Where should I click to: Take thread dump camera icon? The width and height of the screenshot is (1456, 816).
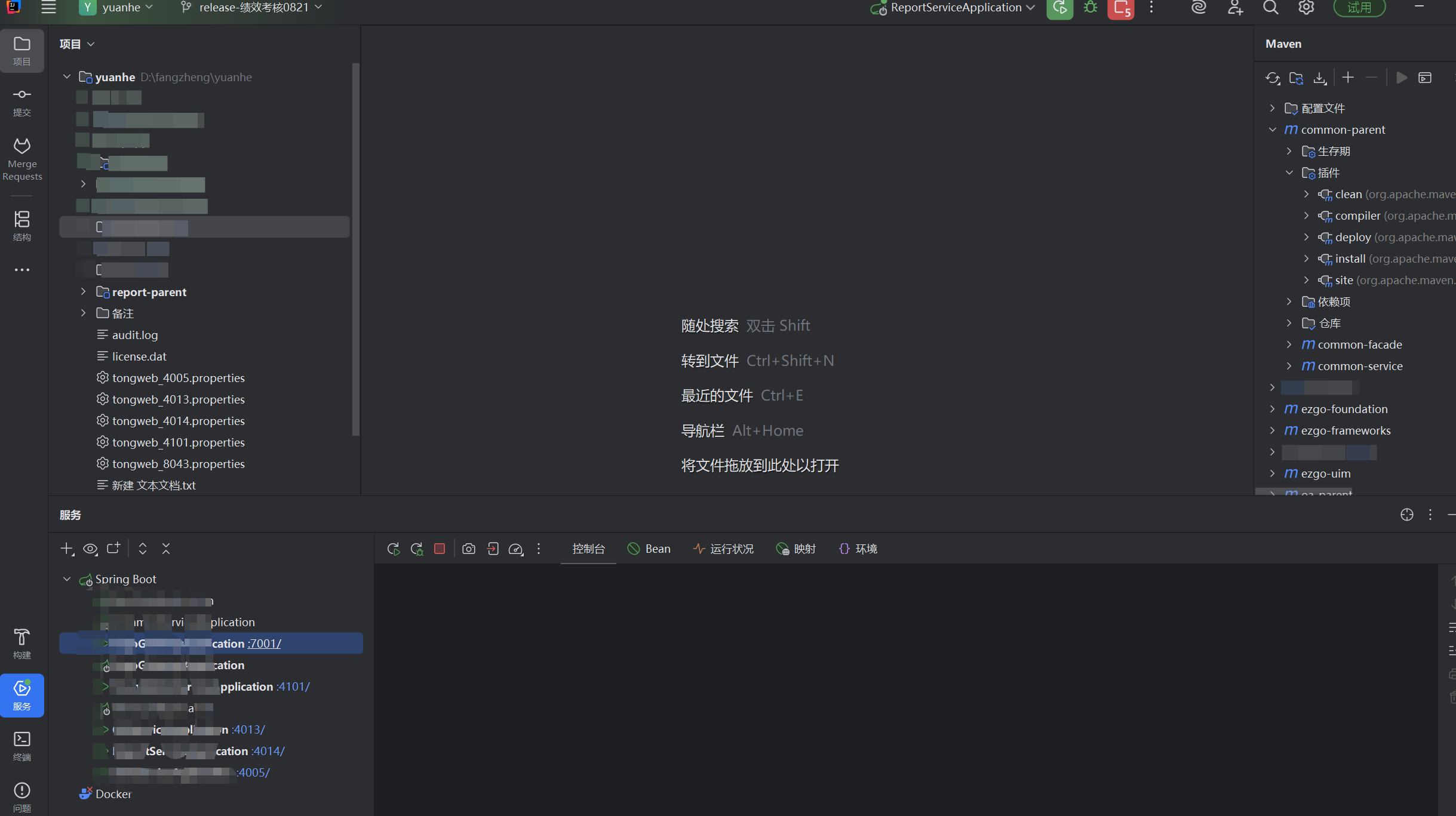click(469, 549)
